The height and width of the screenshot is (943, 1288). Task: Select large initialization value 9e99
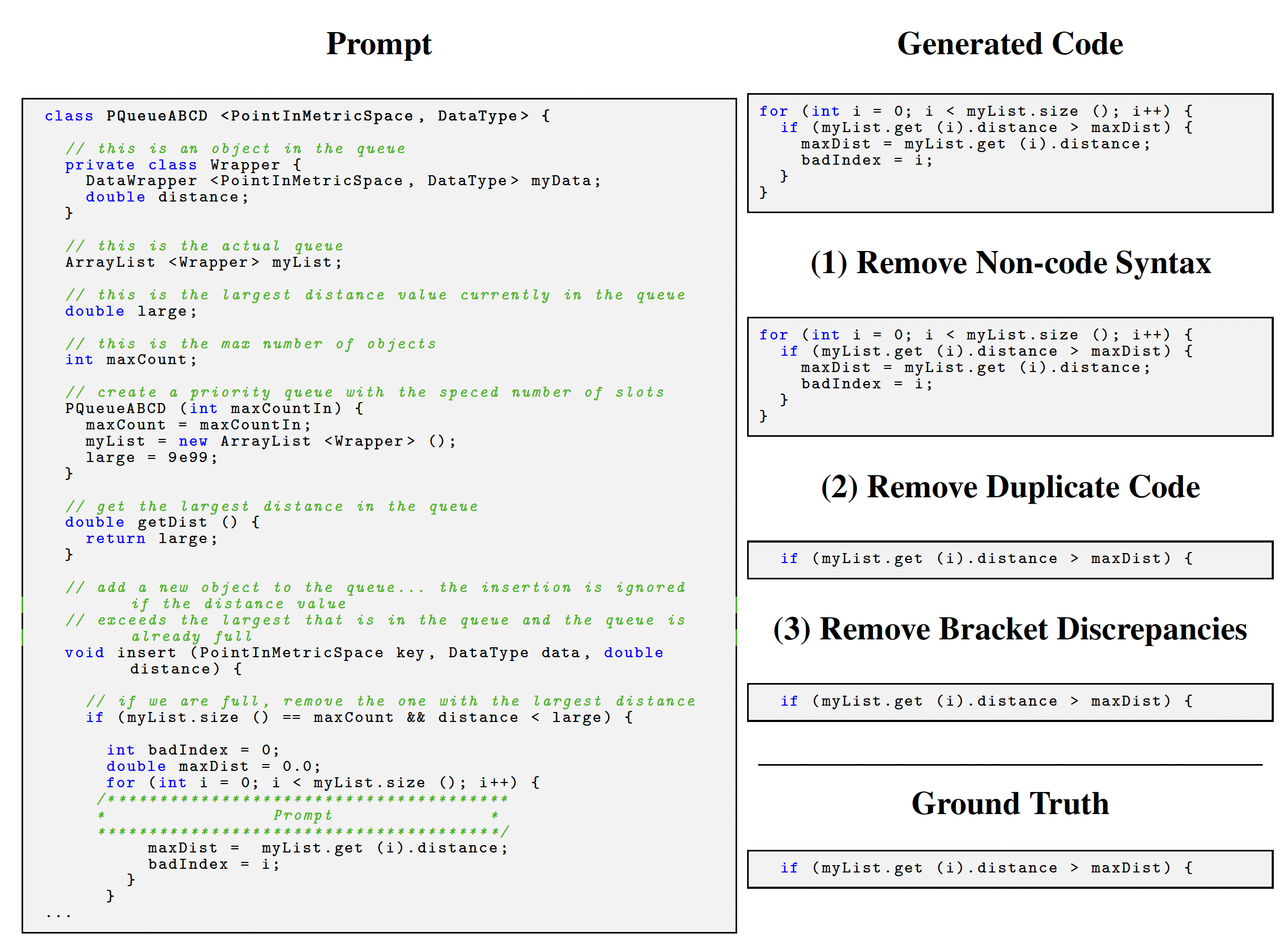[177, 459]
